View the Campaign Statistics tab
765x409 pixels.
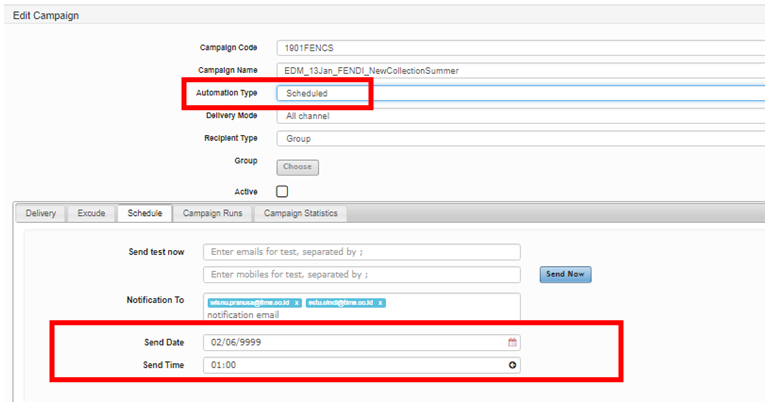tap(300, 213)
